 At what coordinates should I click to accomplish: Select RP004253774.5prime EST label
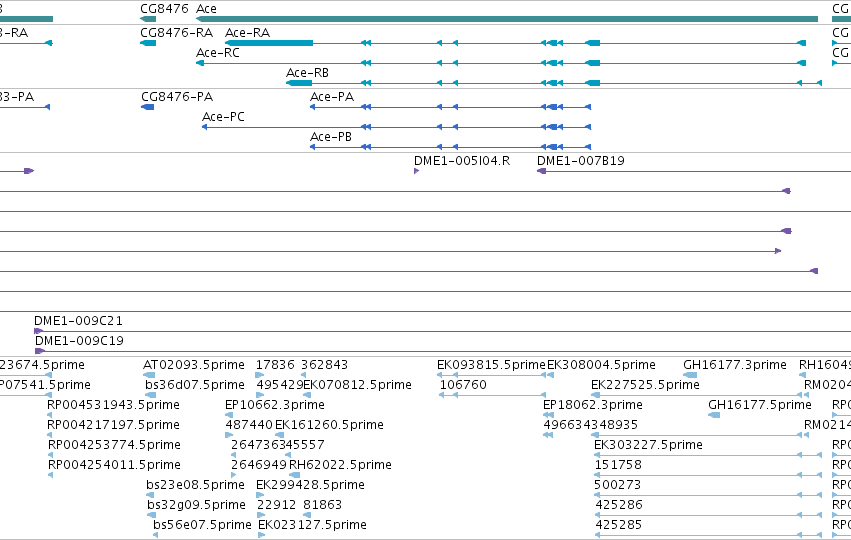point(114,445)
